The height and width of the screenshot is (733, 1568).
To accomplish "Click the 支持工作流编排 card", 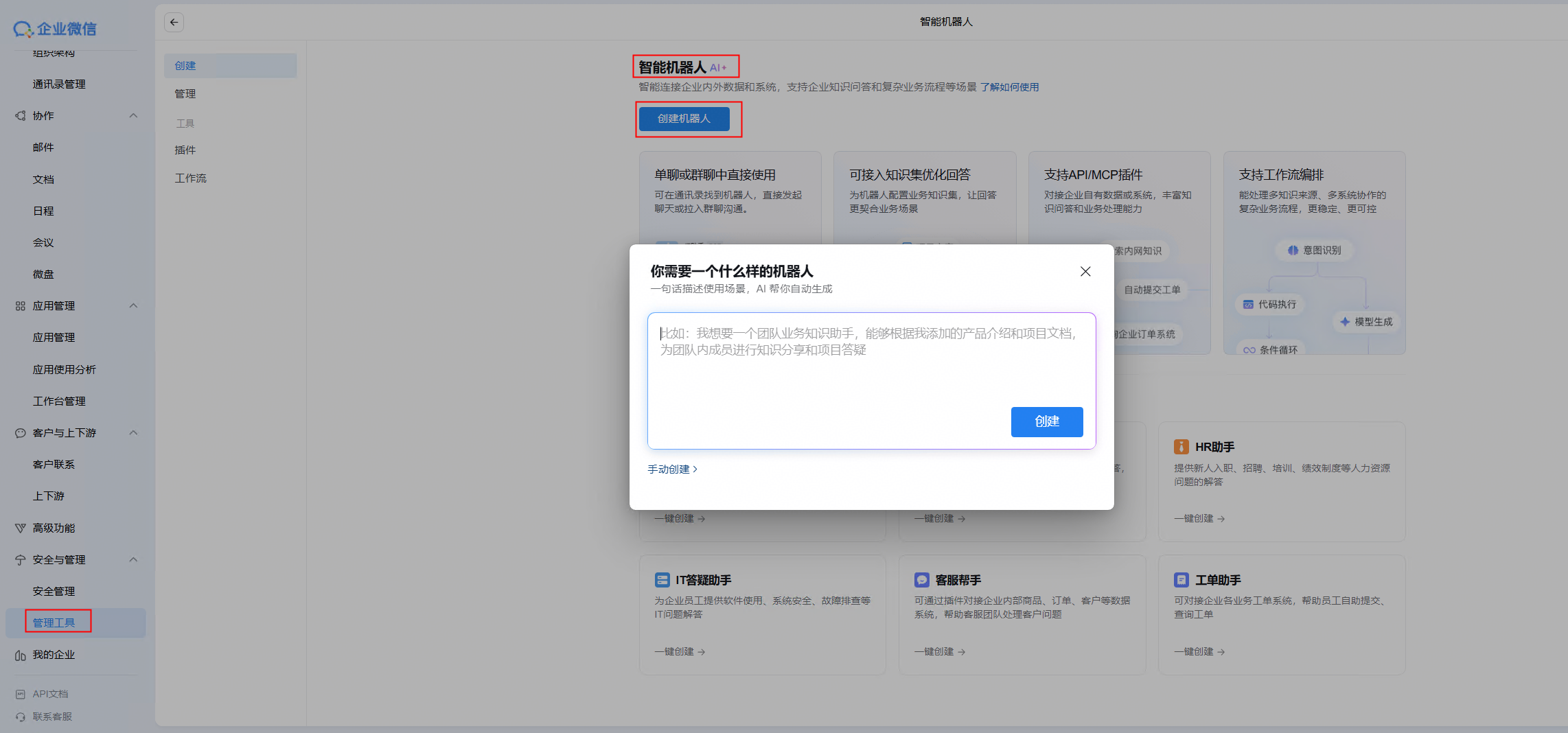I will [1315, 253].
